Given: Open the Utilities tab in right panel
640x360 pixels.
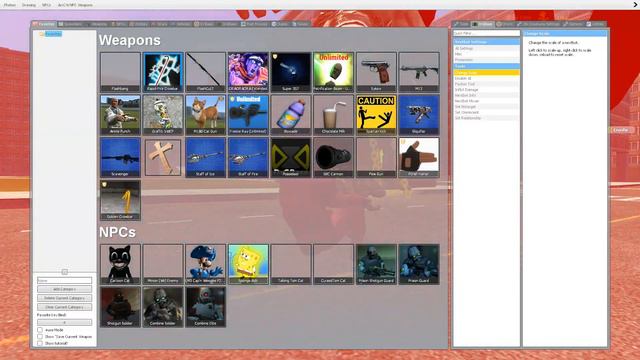Looking at the screenshot, I should pyautogui.click(x=595, y=24).
